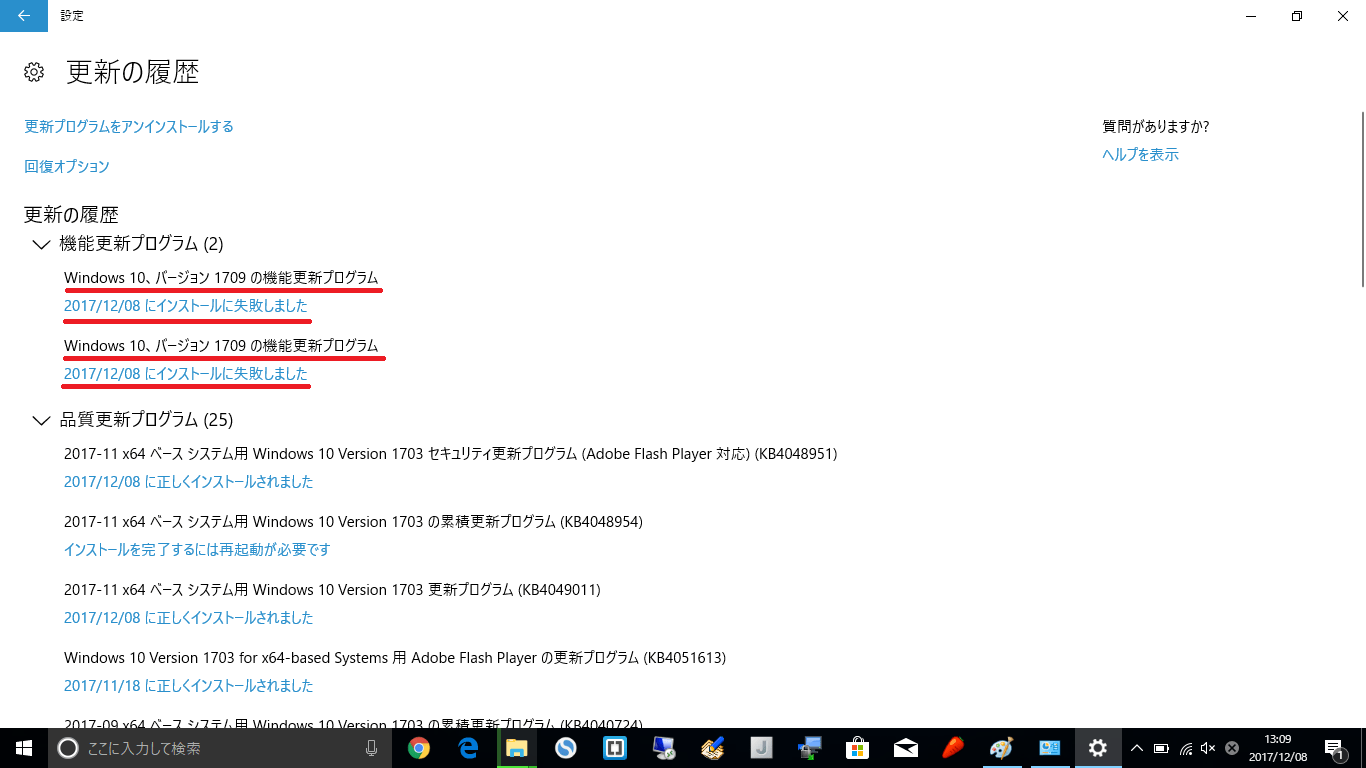Open the pen and notepad app on taskbar

tap(712, 748)
